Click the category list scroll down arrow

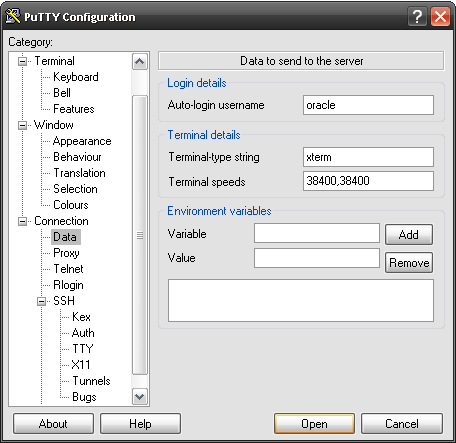tap(140, 397)
